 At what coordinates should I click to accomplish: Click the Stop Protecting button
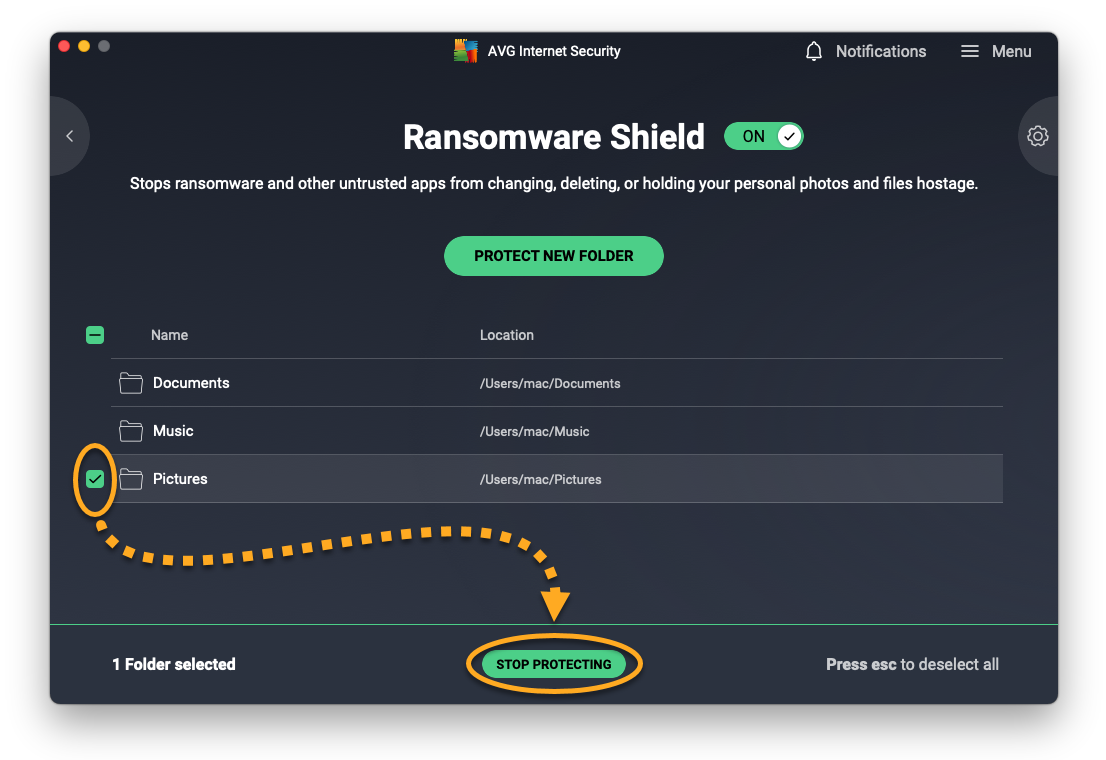(553, 664)
